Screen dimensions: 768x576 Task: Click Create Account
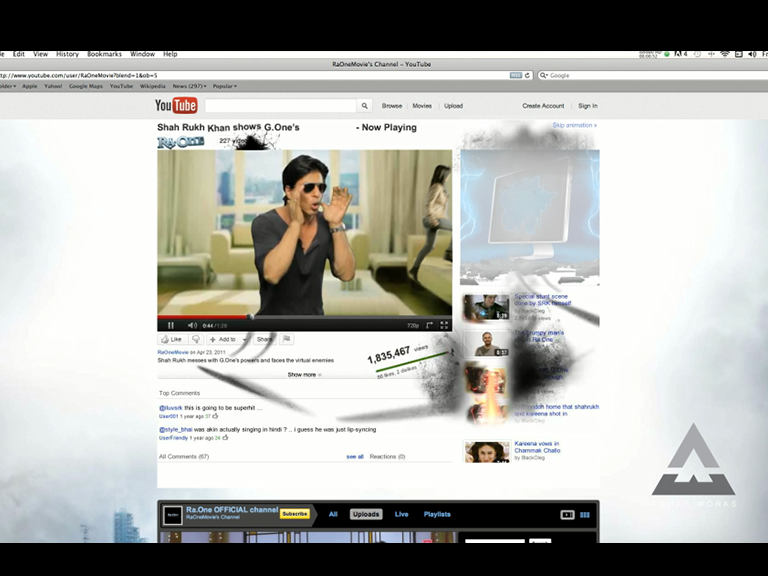(543, 106)
